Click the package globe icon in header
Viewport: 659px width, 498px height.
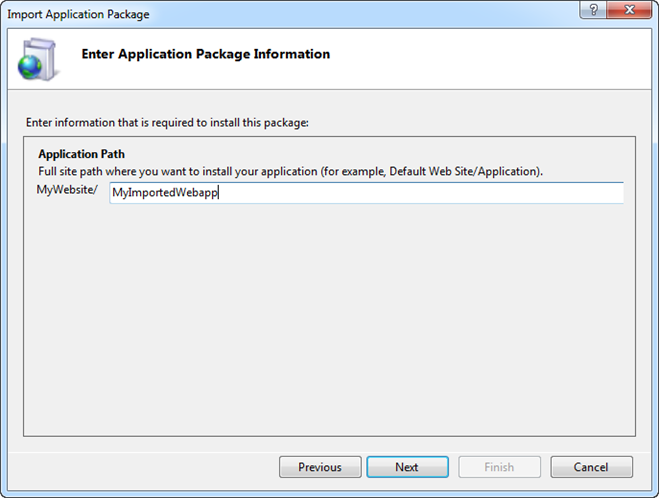tap(37, 59)
